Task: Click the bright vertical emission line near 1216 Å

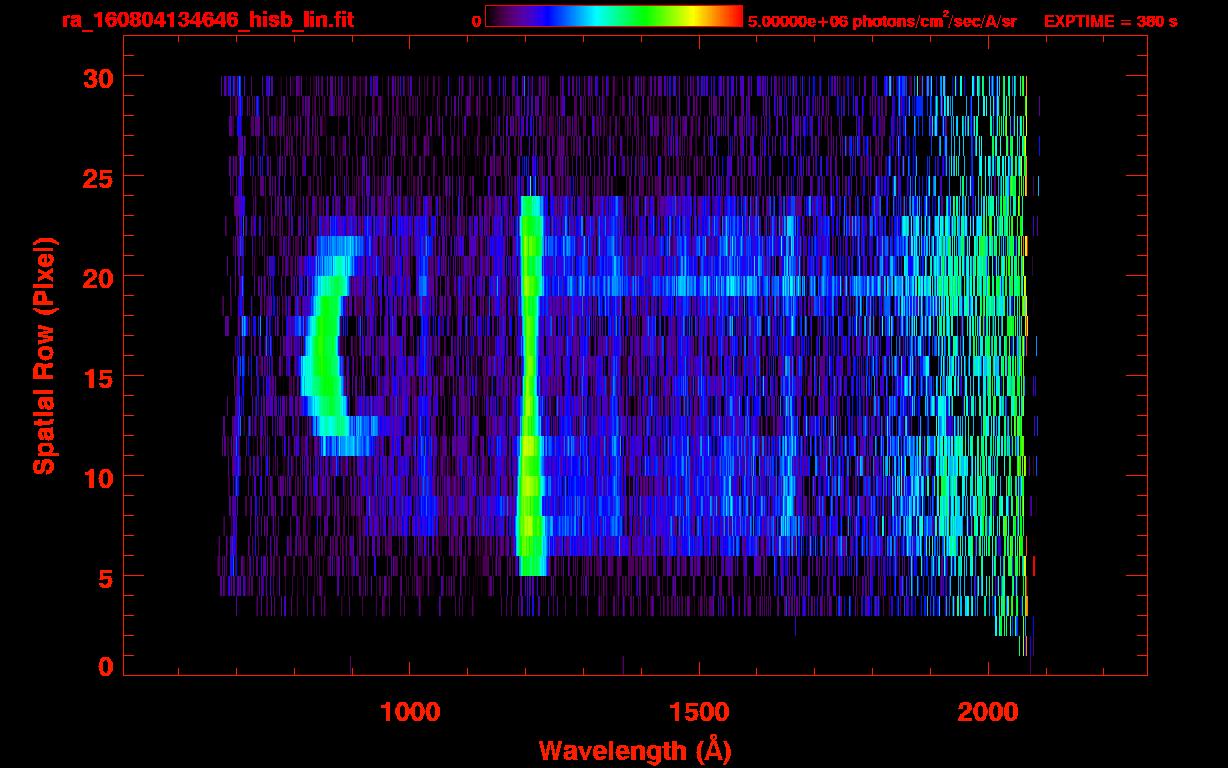Action: pyautogui.click(x=530, y=385)
